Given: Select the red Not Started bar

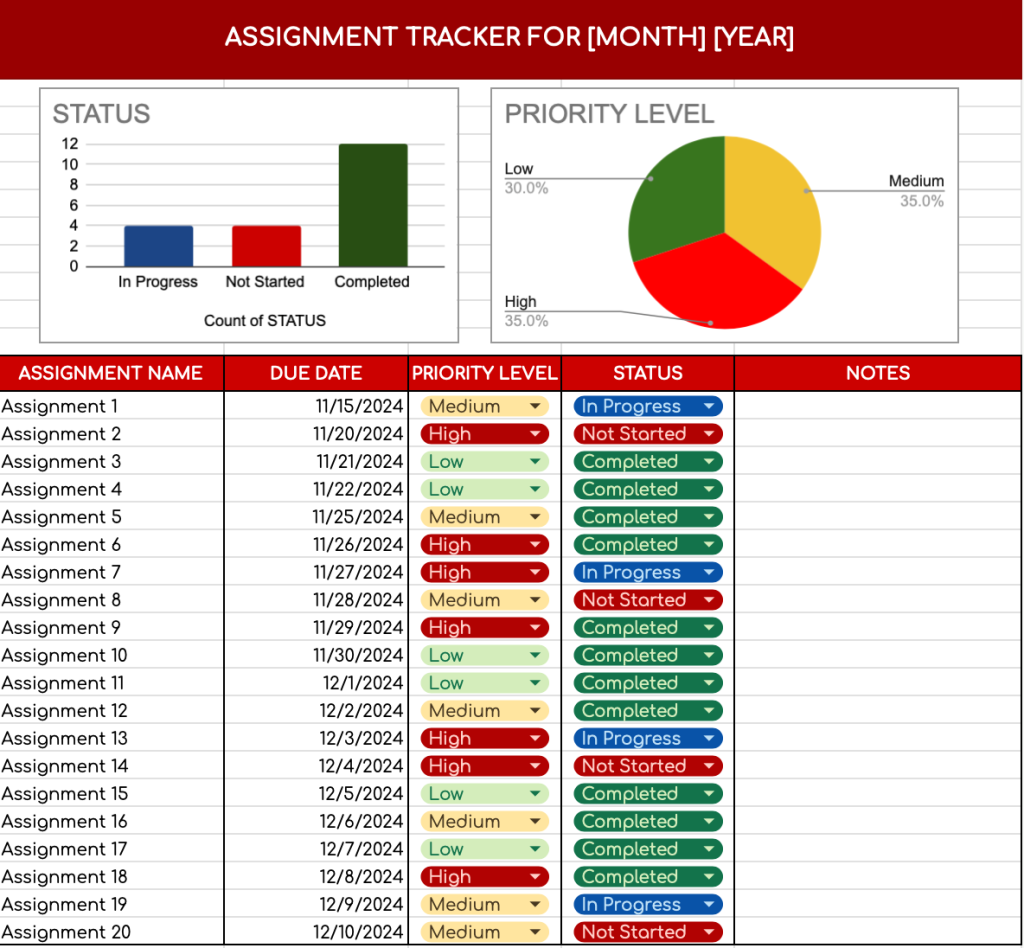Looking at the screenshot, I should (x=266, y=246).
